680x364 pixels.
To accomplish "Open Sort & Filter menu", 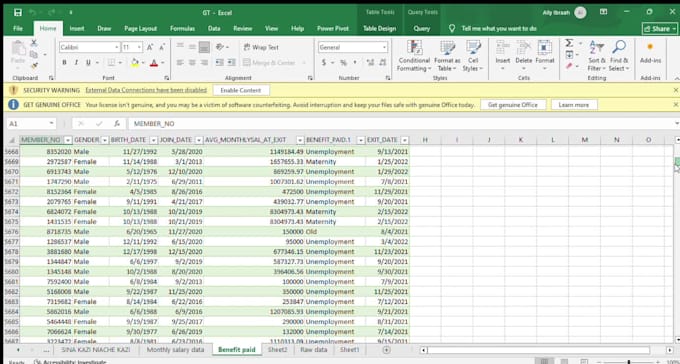I will 597,56.
